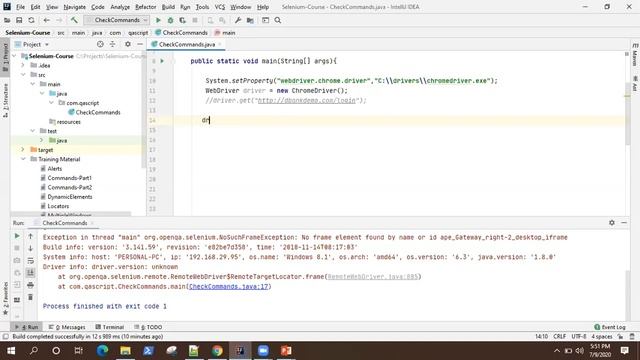Hide the Run tool window
The image size is (640, 360).
[x=624, y=223]
